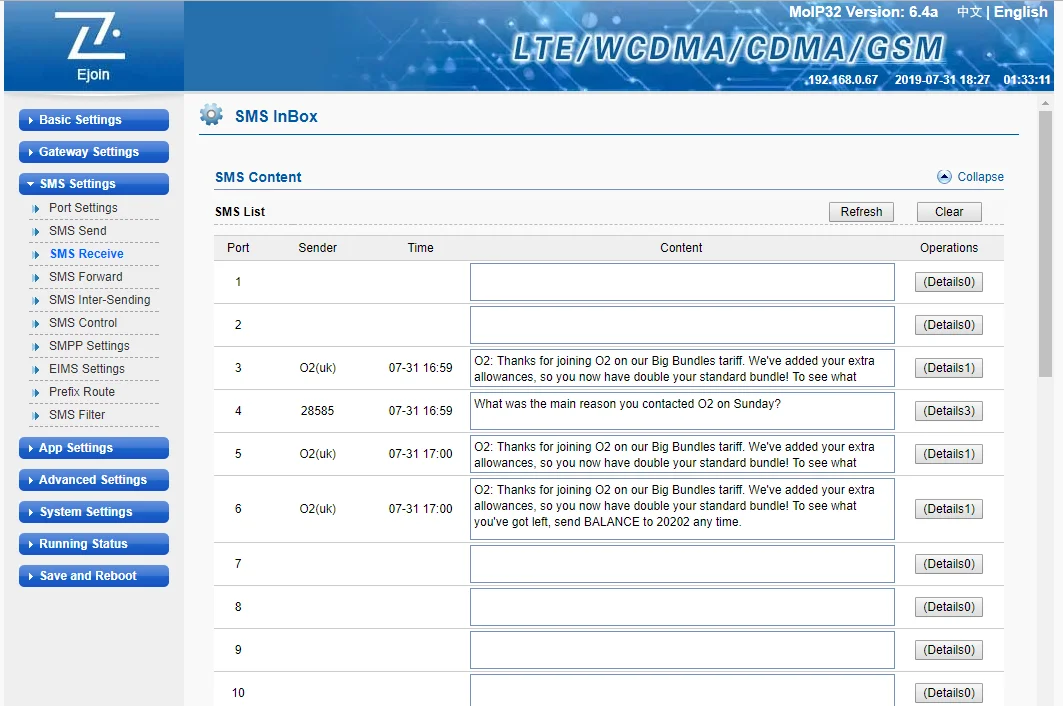Switch language to English

pyautogui.click(x=1020, y=12)
